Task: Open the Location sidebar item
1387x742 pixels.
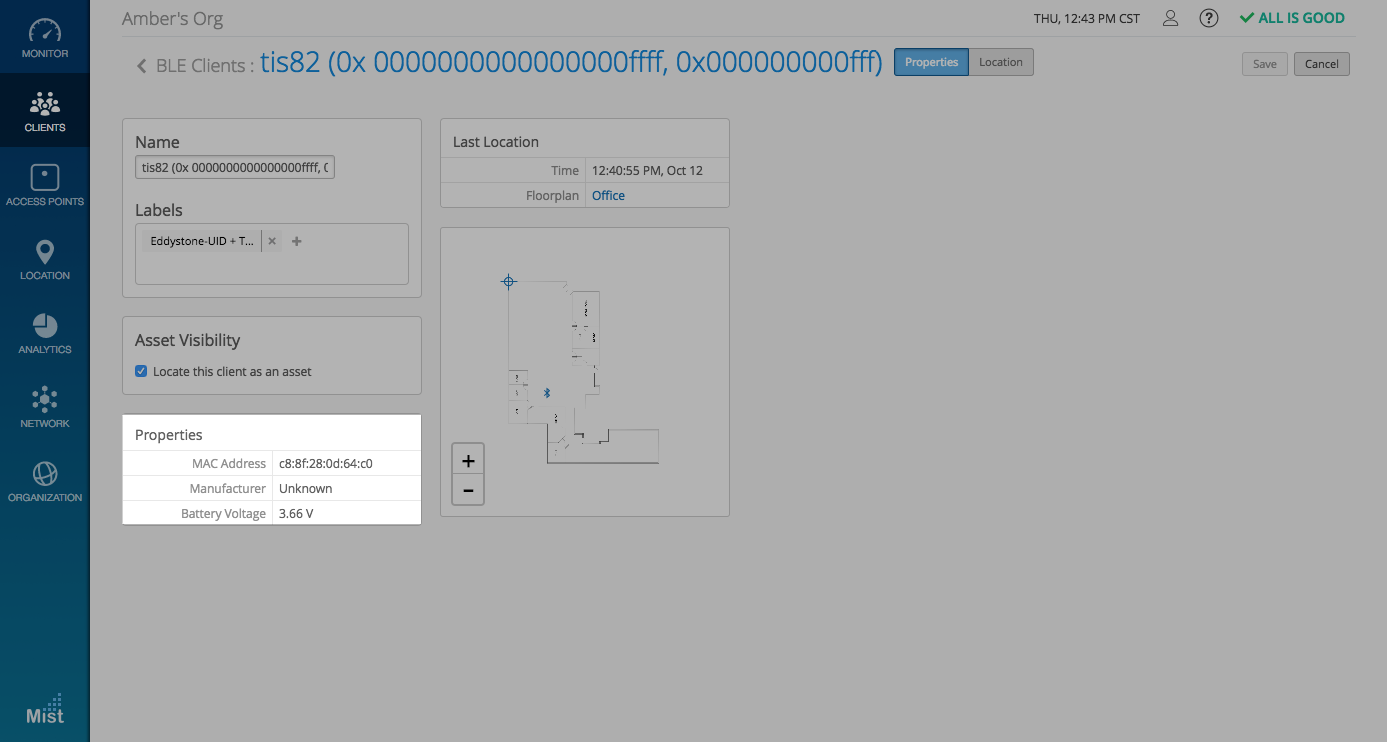Action: pyautogui.click(x=45, y=259)
